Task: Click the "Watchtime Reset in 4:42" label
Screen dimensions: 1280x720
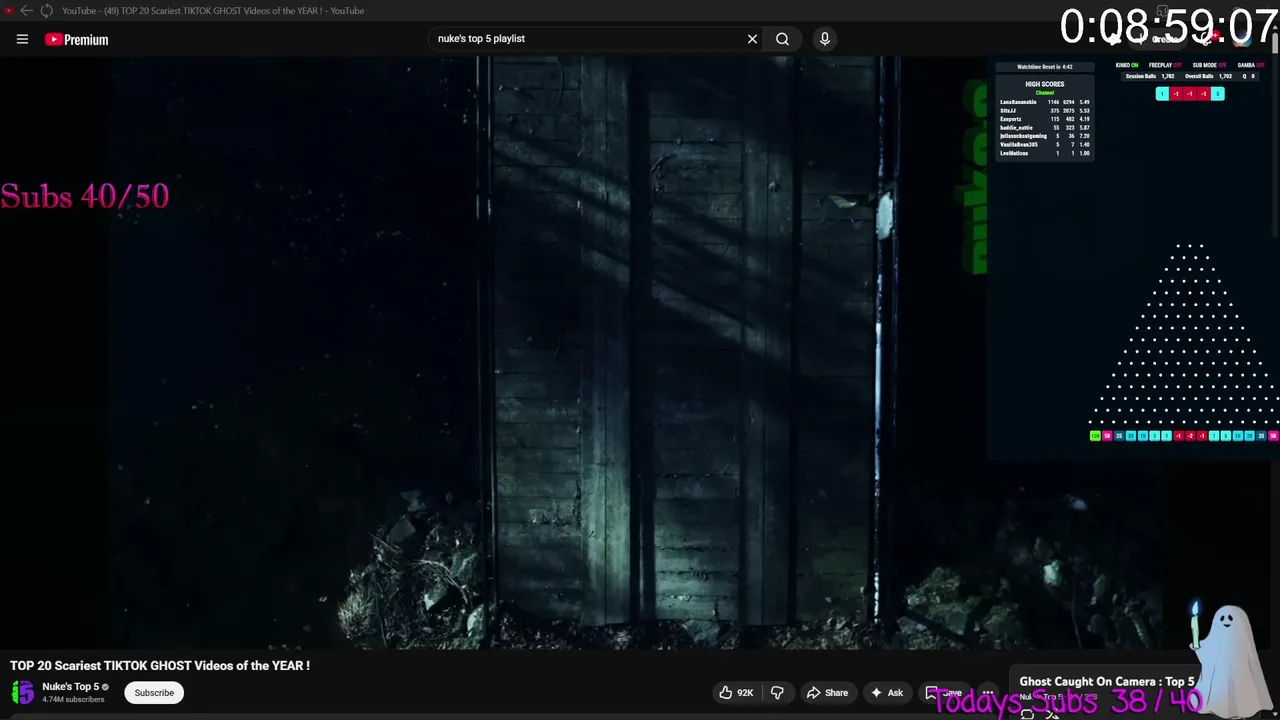Action: (1044, 67)
